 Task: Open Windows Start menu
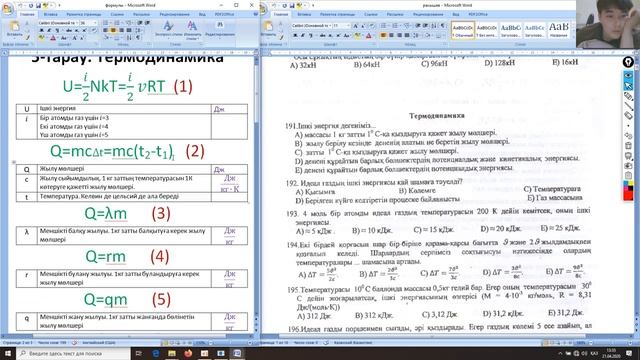pyautogui.click(x=8, y=353)
